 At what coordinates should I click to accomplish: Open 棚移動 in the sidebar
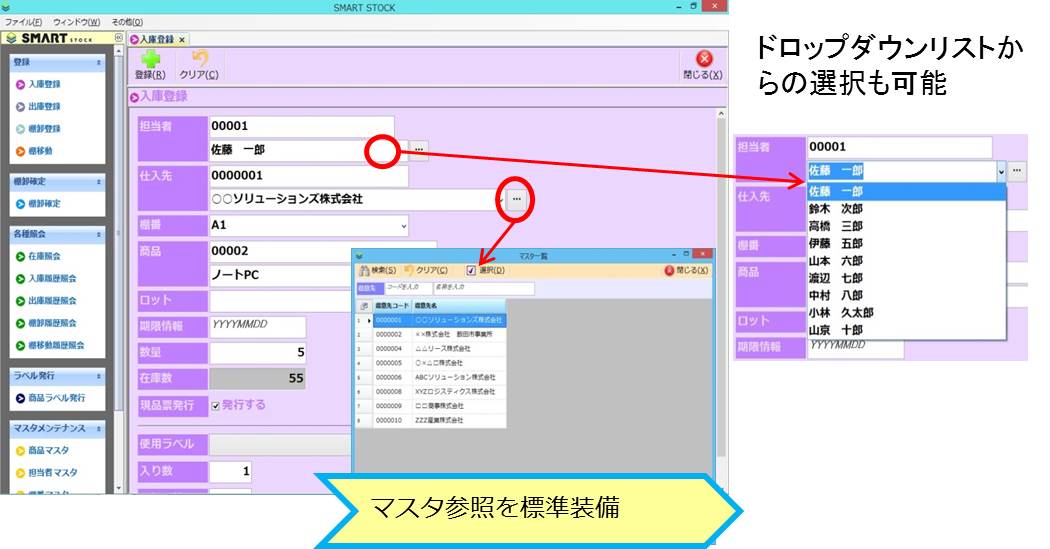click(x=34, y=151)
